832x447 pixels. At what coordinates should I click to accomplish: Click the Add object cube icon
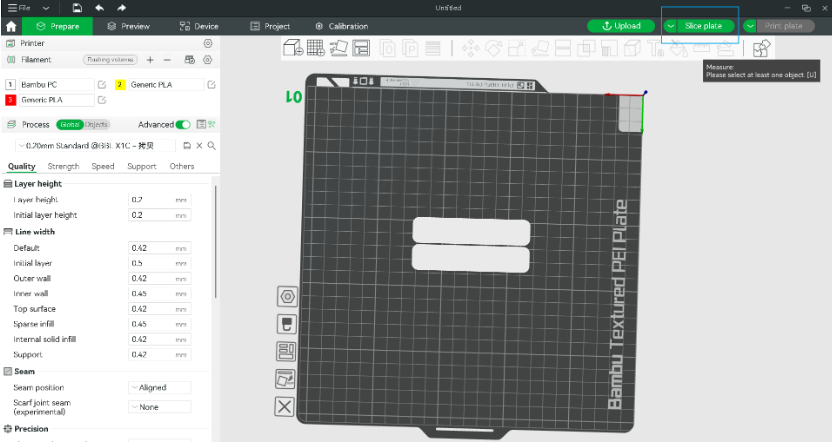293,48
